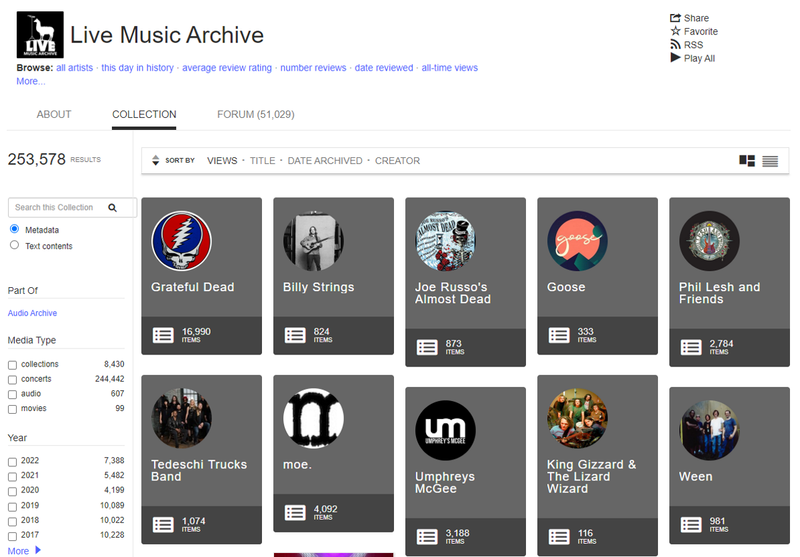Switch to tile grid view icon

[x=747, y=161]
